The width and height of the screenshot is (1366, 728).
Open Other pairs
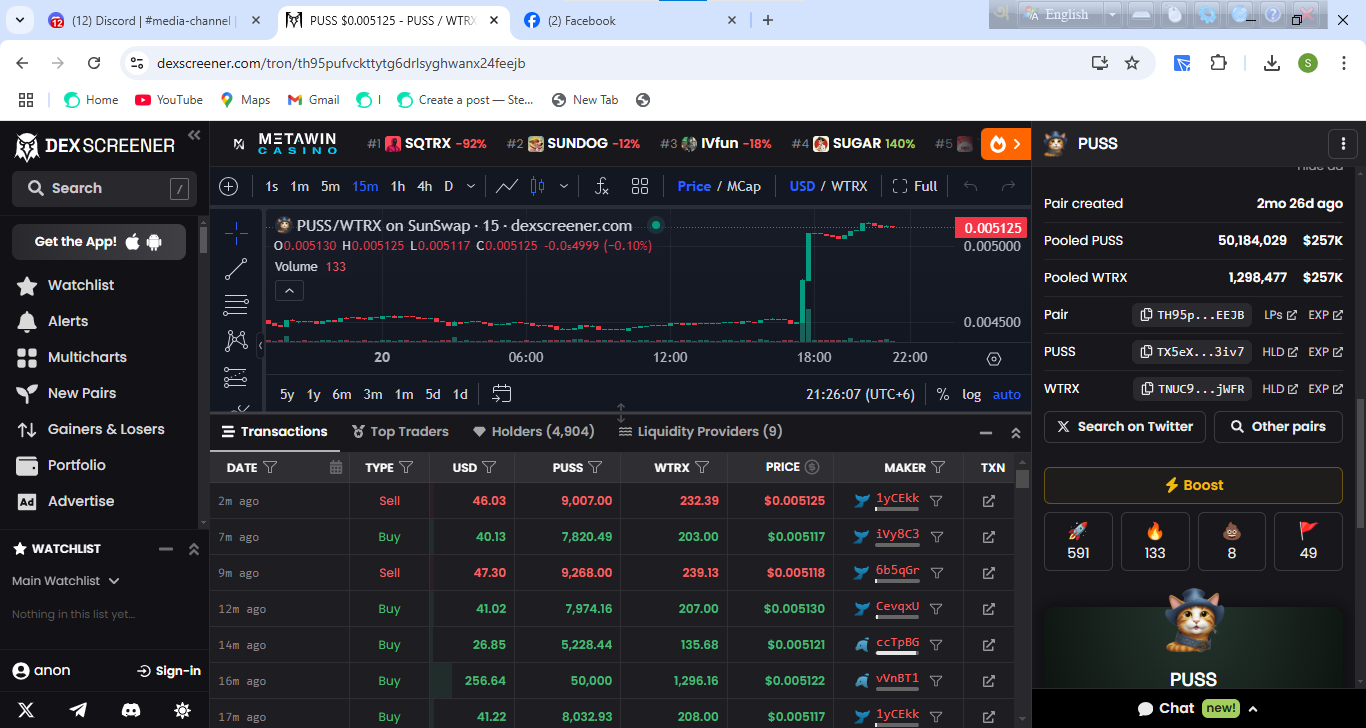point(1278,427)
